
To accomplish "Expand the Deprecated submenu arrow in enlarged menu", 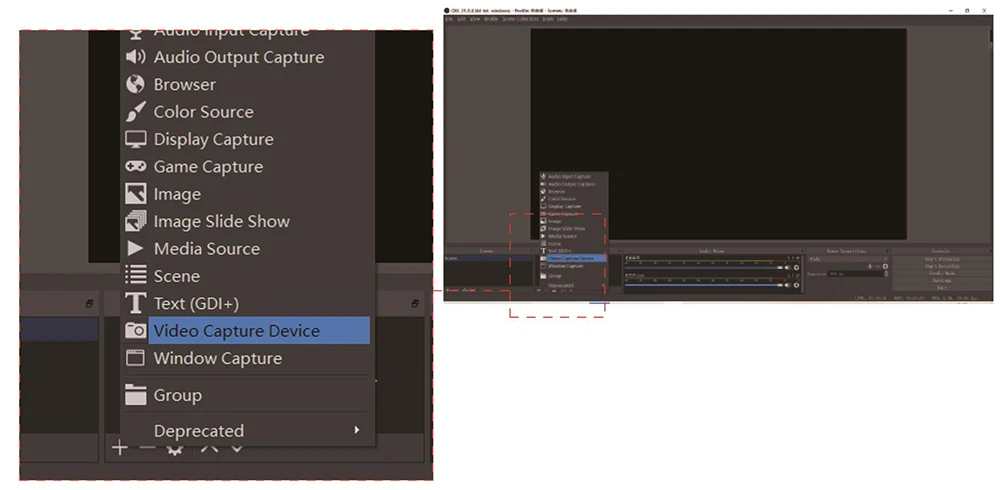I will [357, 431].
